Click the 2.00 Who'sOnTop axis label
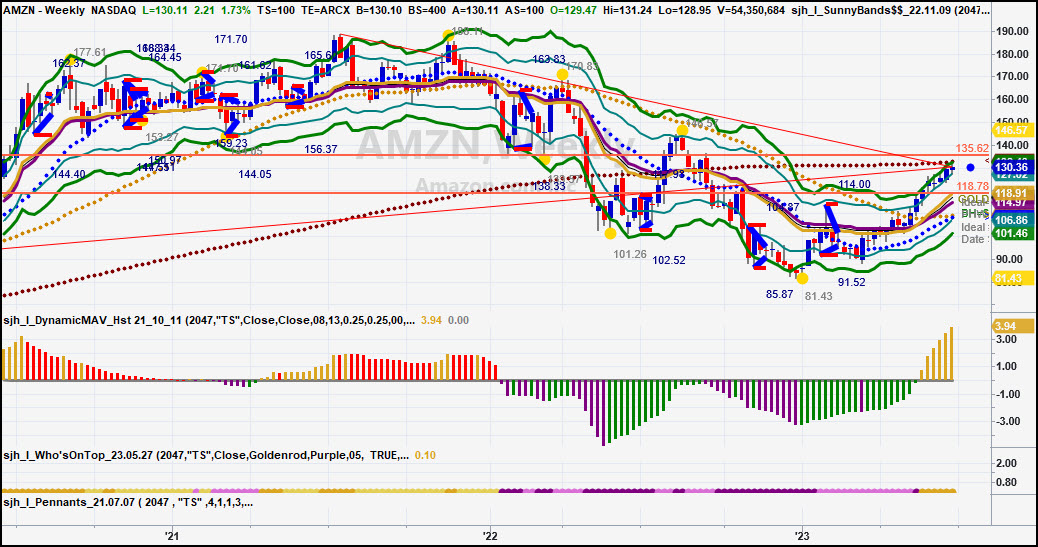 pyautogui.click(x=1007, y=464)
